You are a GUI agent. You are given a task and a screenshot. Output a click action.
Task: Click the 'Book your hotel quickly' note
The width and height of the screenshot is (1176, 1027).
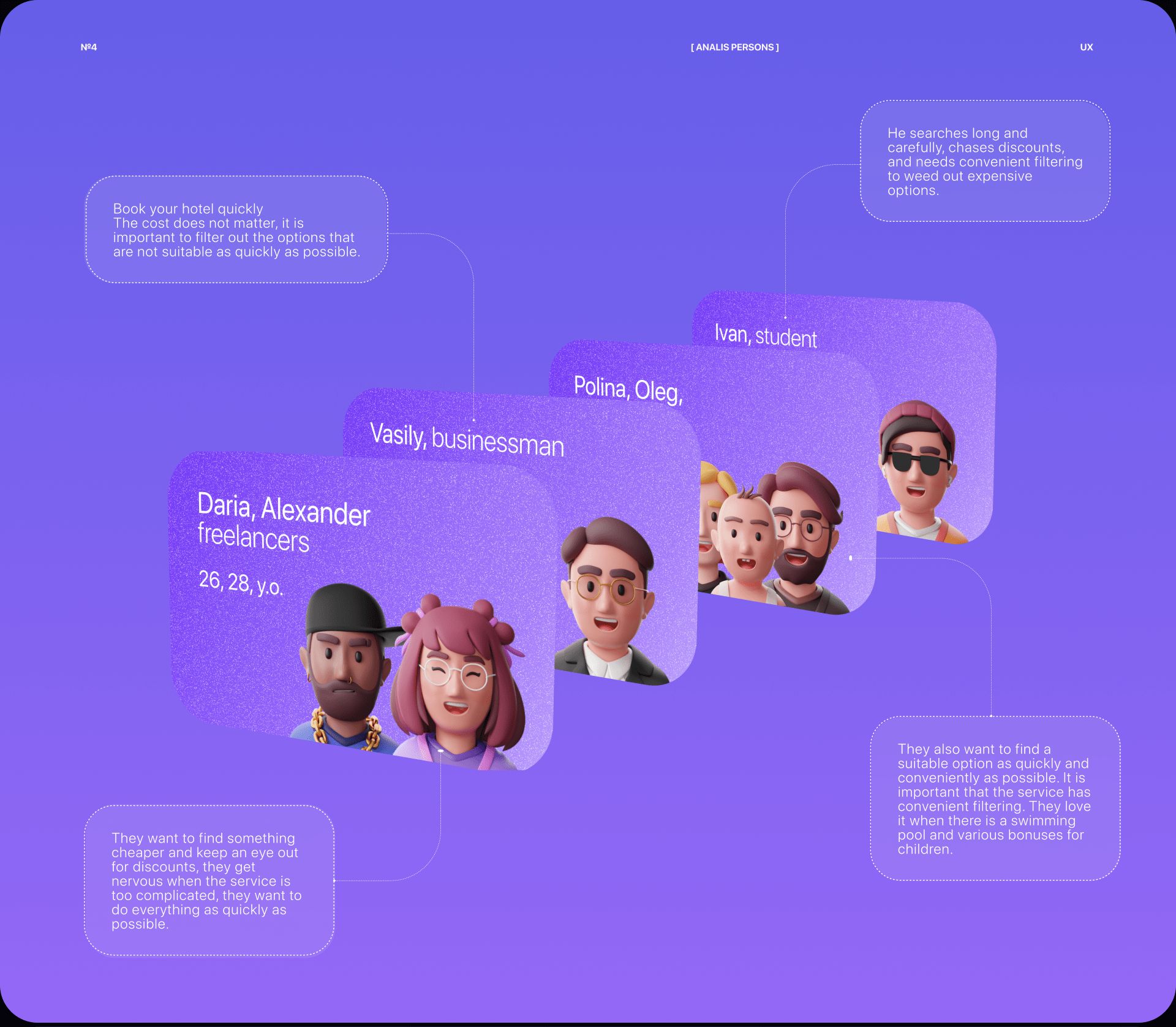click(236, 230)
